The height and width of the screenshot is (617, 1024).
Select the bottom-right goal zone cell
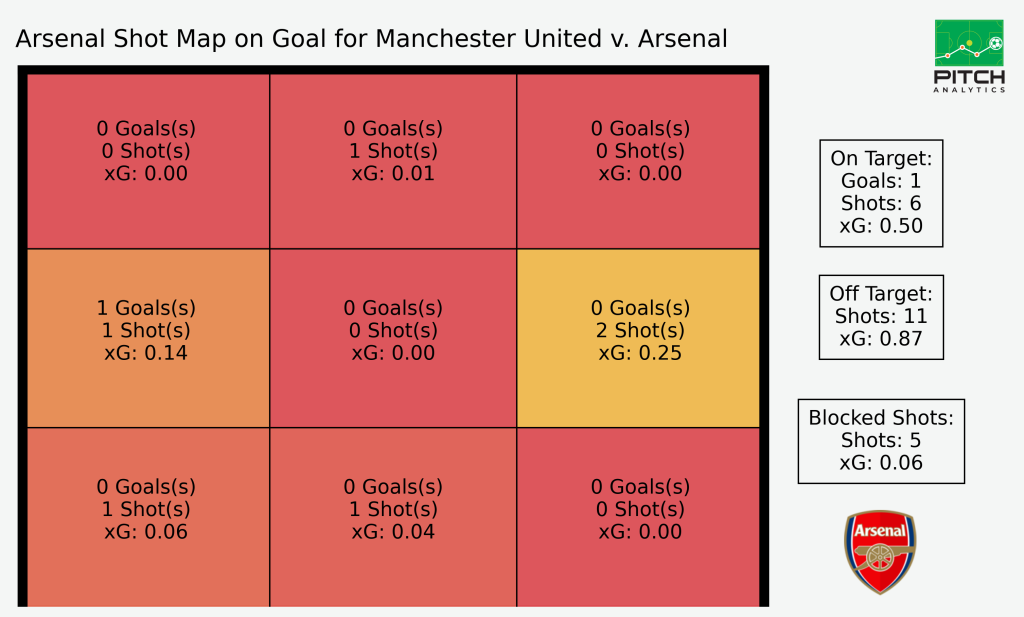pos(639,517)
